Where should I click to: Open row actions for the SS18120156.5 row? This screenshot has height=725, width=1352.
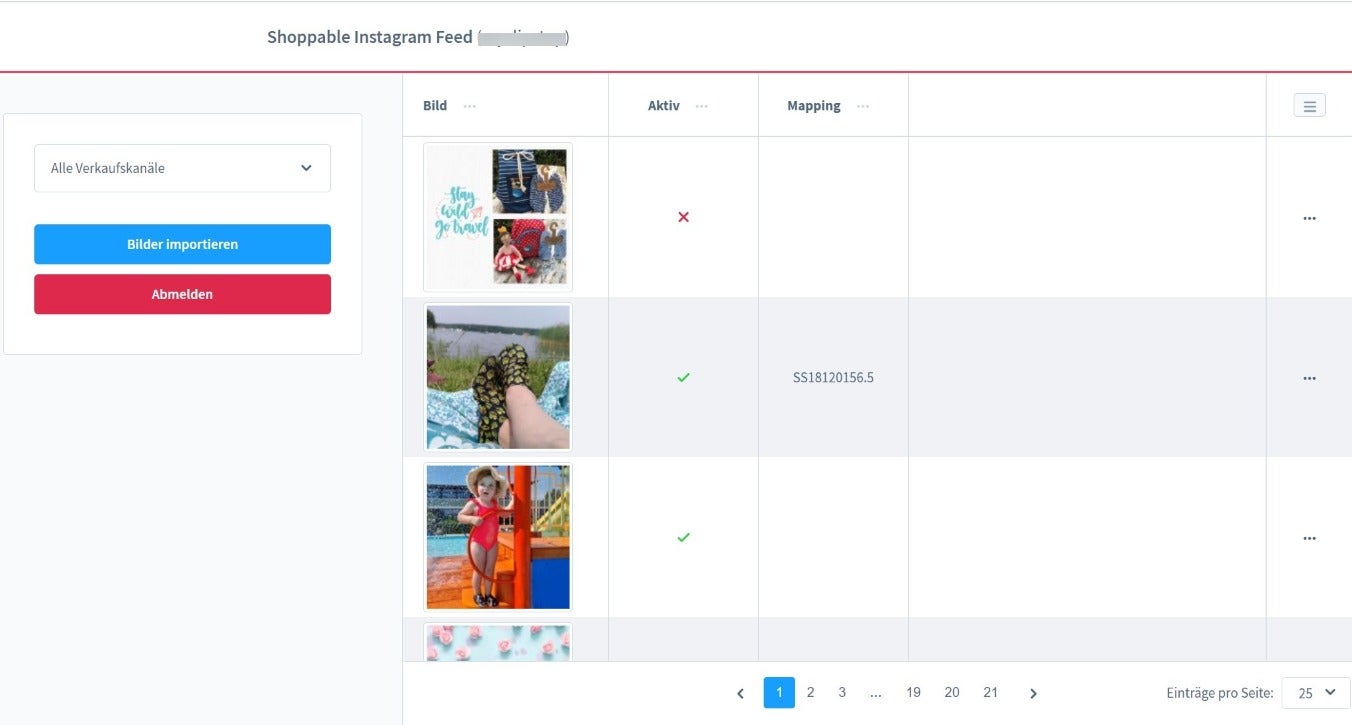pyautogui.click(x=1309, y=378)
